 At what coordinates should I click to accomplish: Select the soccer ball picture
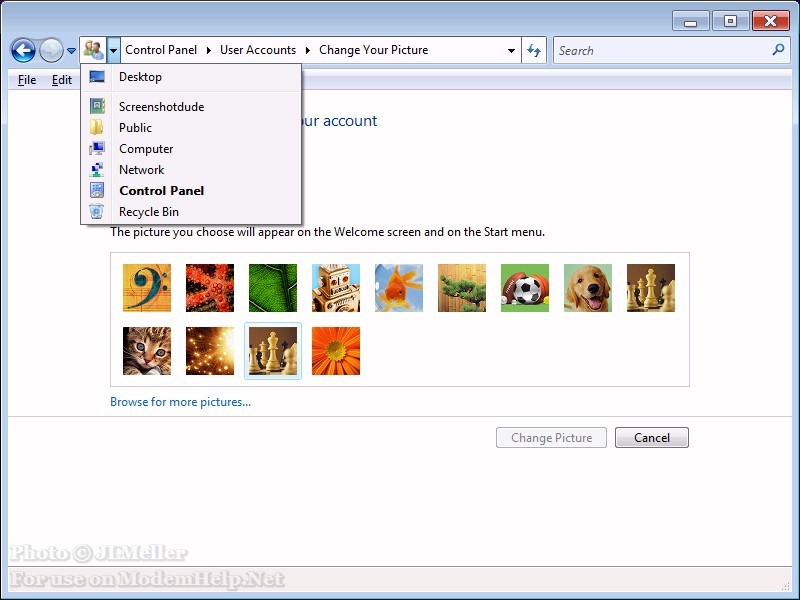525,288
